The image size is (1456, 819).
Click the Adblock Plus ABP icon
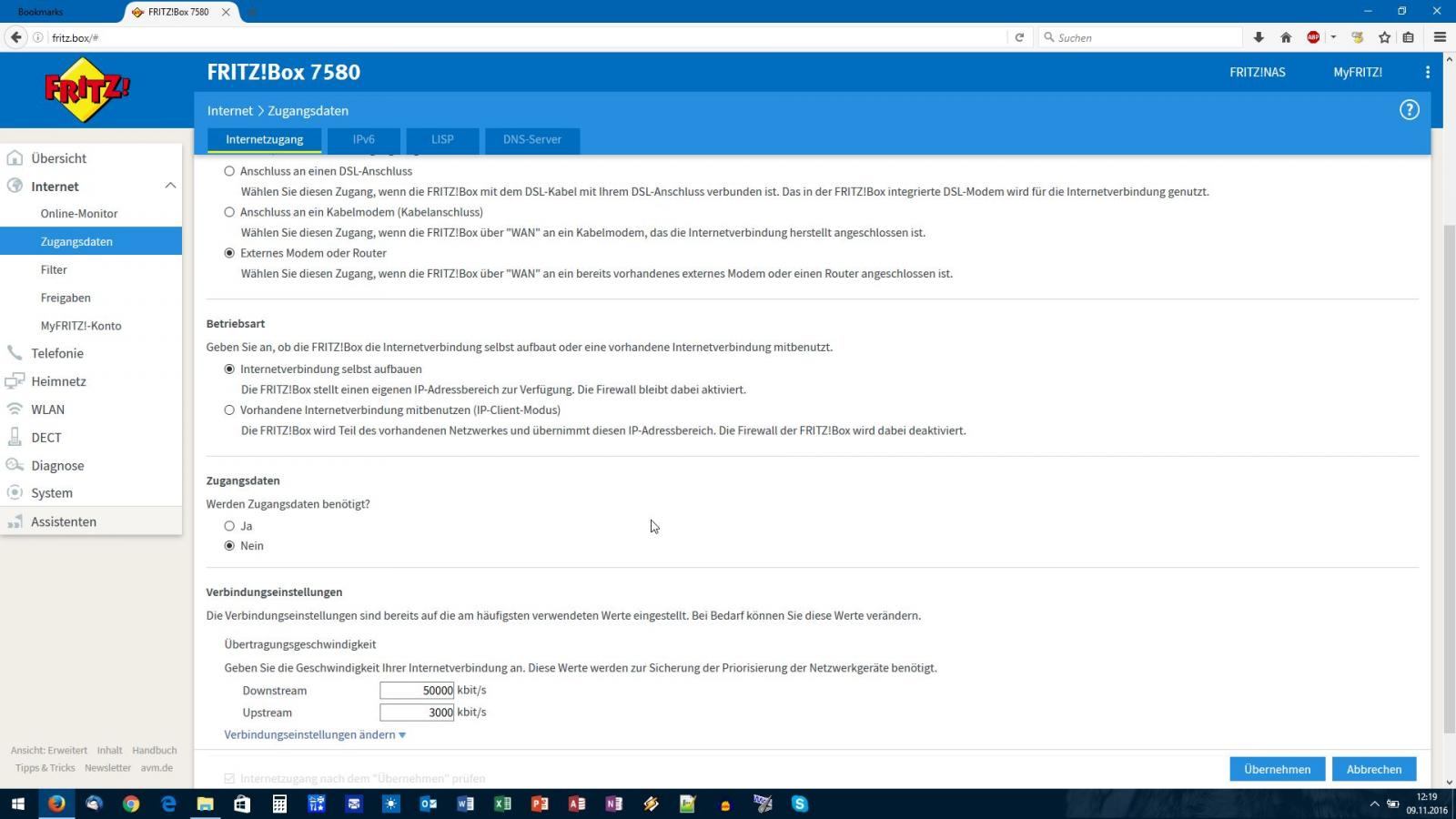pyautogui.click(x=1313, y=37)
